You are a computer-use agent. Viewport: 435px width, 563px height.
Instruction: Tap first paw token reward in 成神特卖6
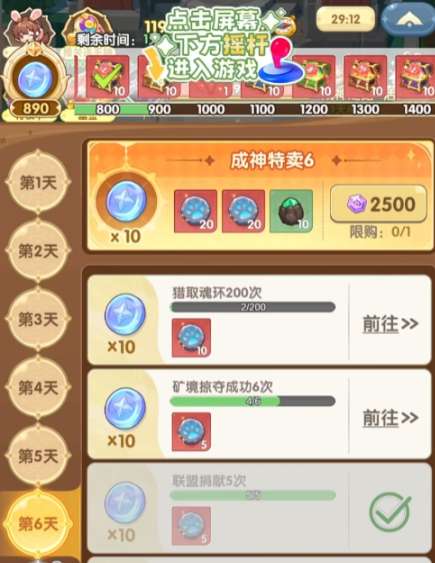[x=195, y=211]
